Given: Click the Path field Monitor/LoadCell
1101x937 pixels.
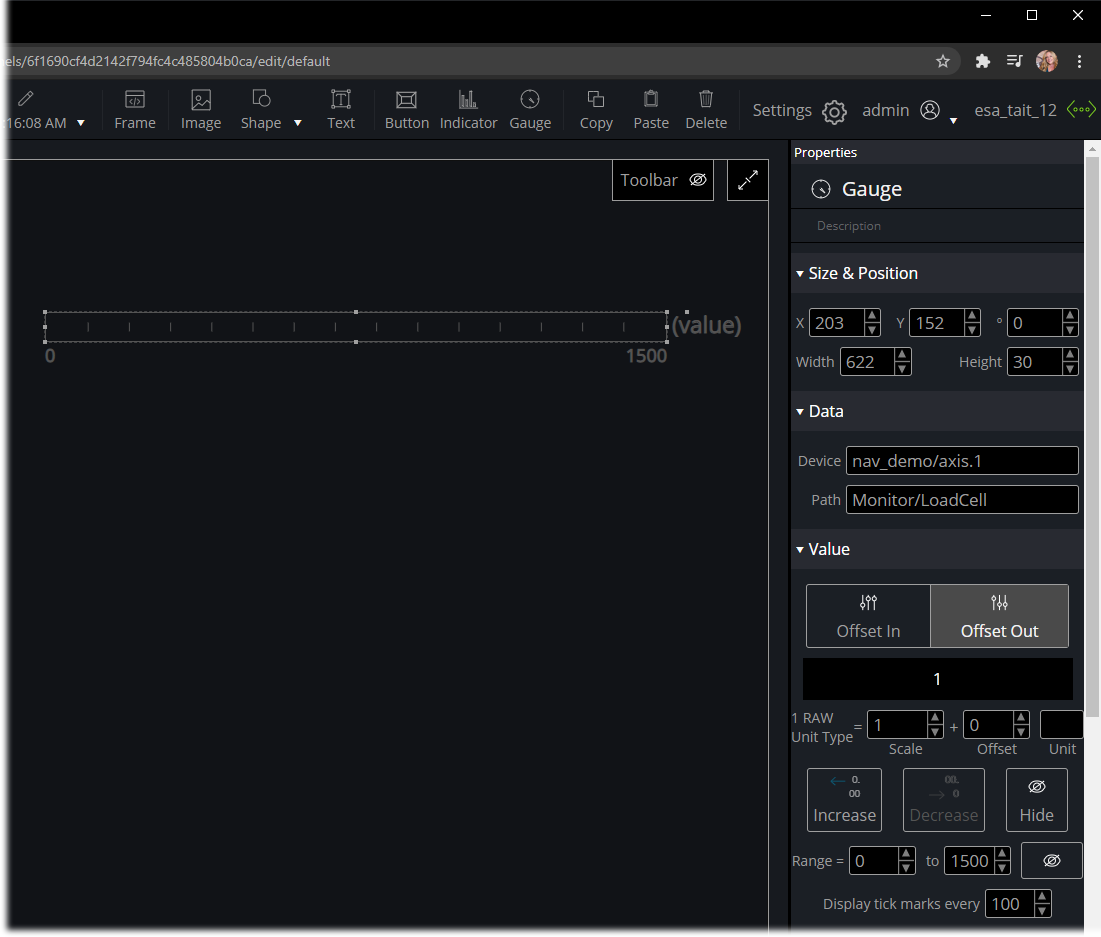Looking at the screenshot, I should 962,499.
